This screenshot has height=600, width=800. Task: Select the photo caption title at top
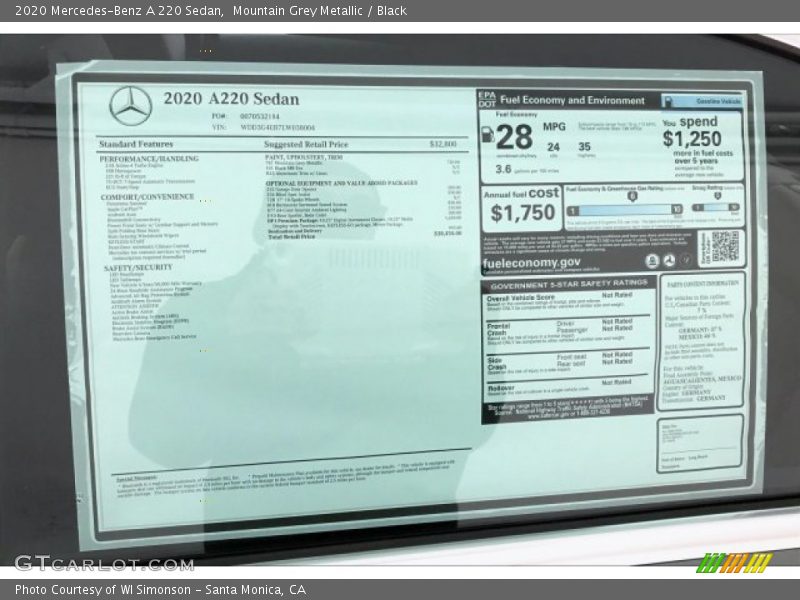[x=211, y=11]
